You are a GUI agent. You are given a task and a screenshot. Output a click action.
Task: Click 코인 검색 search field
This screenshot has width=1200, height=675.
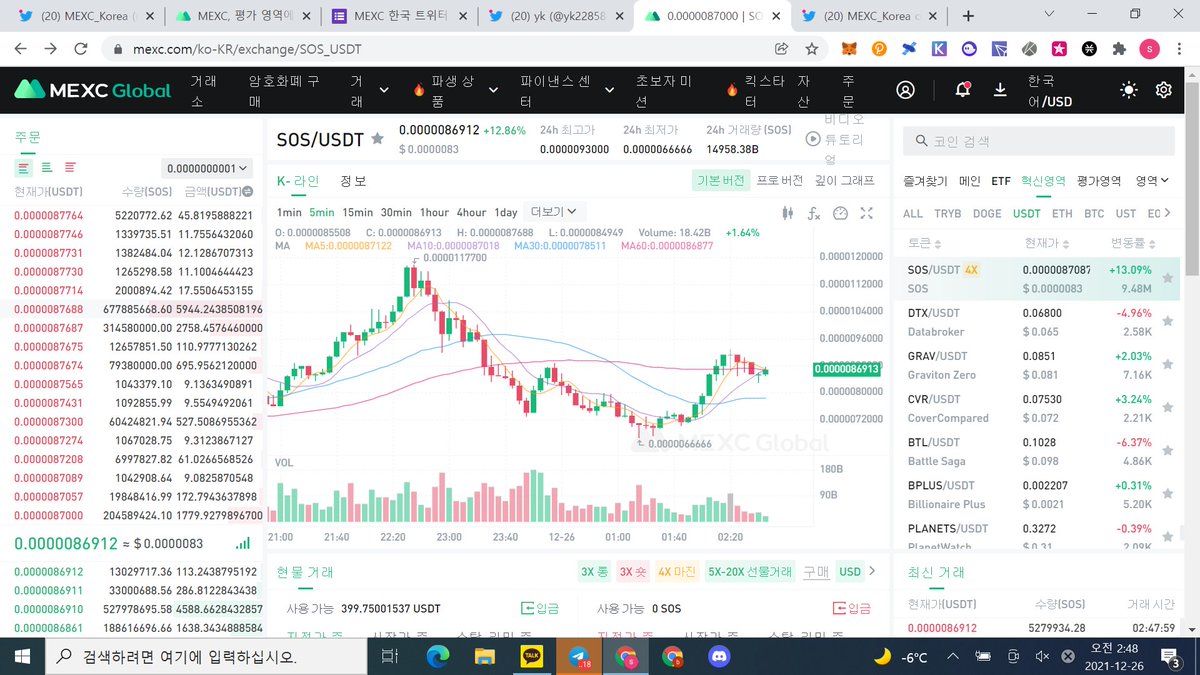1039,142
